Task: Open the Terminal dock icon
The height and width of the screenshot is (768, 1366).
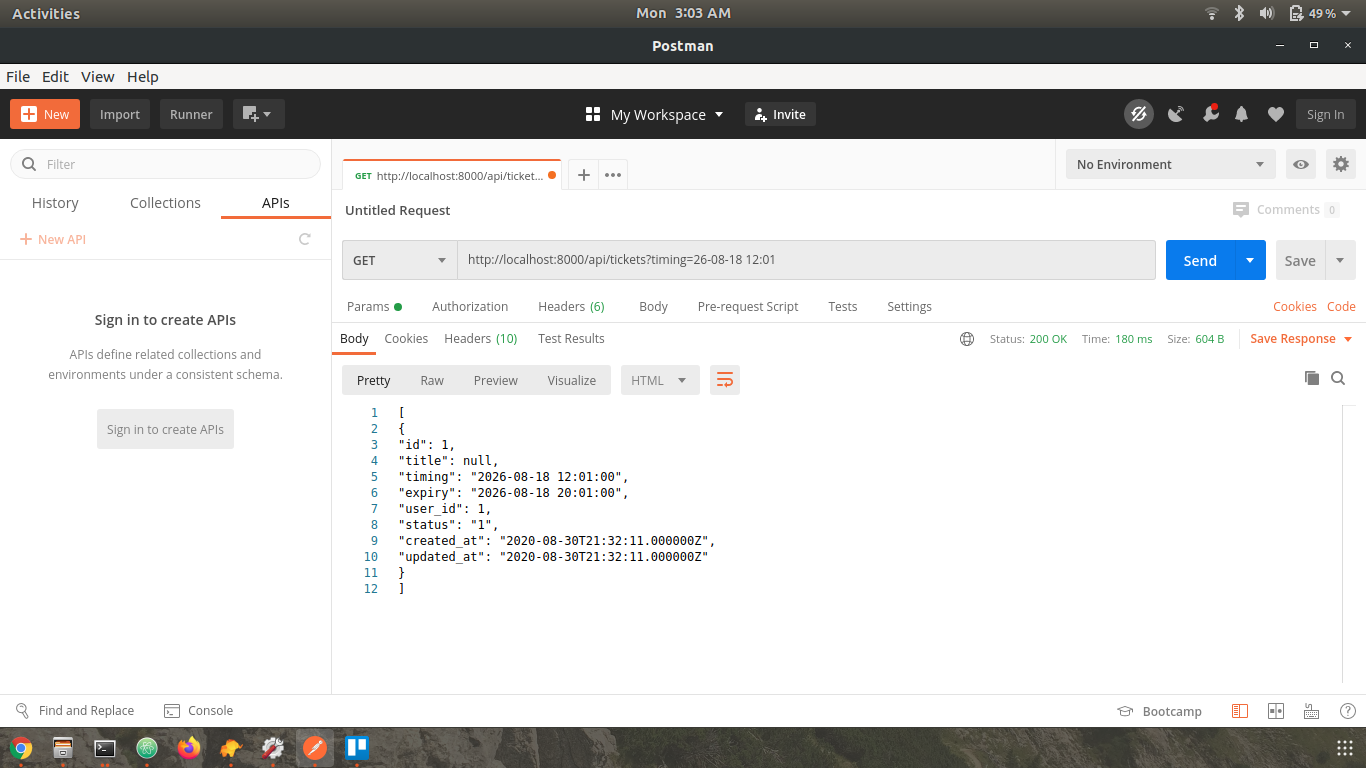Action: (105, 748)
